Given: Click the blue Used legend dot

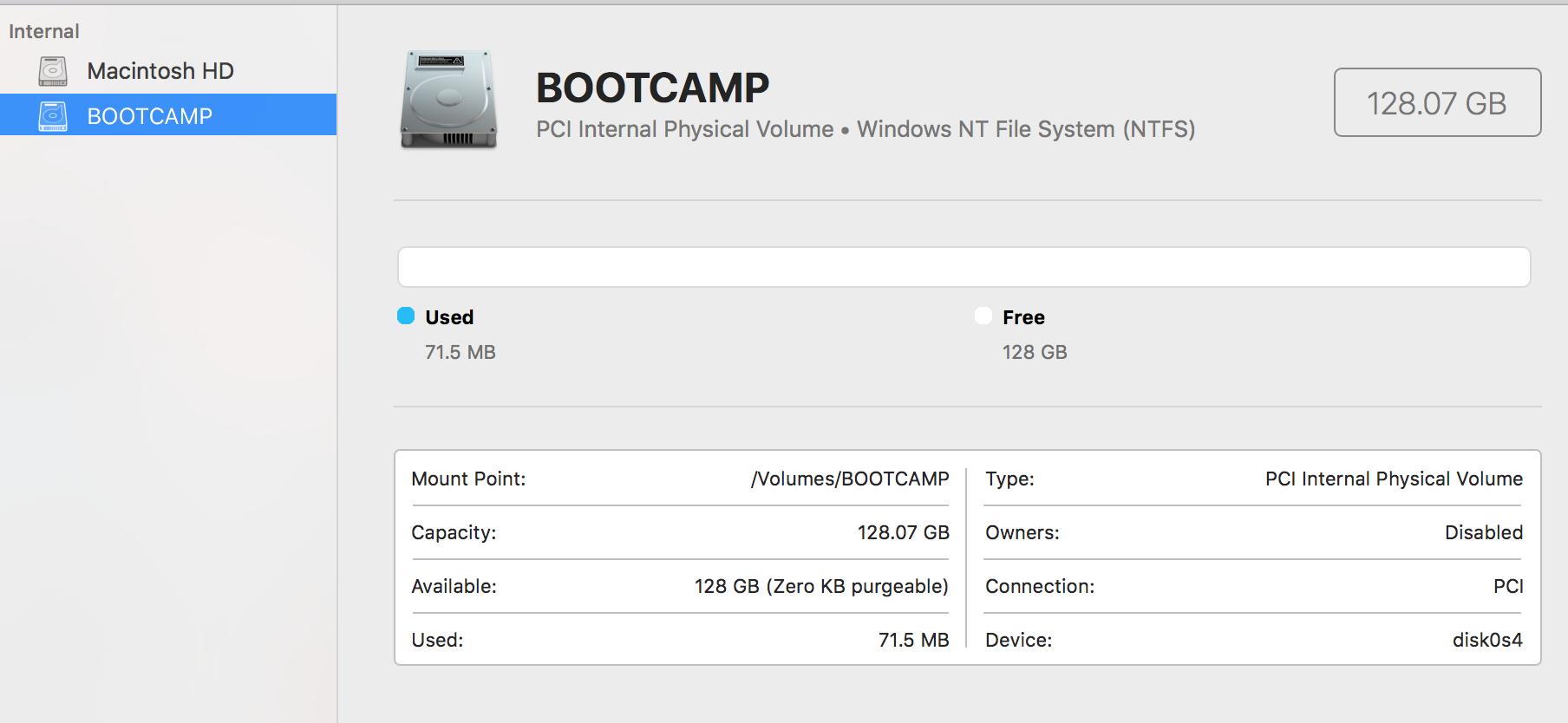Looking at the screenshot, I should click(406, 316).
